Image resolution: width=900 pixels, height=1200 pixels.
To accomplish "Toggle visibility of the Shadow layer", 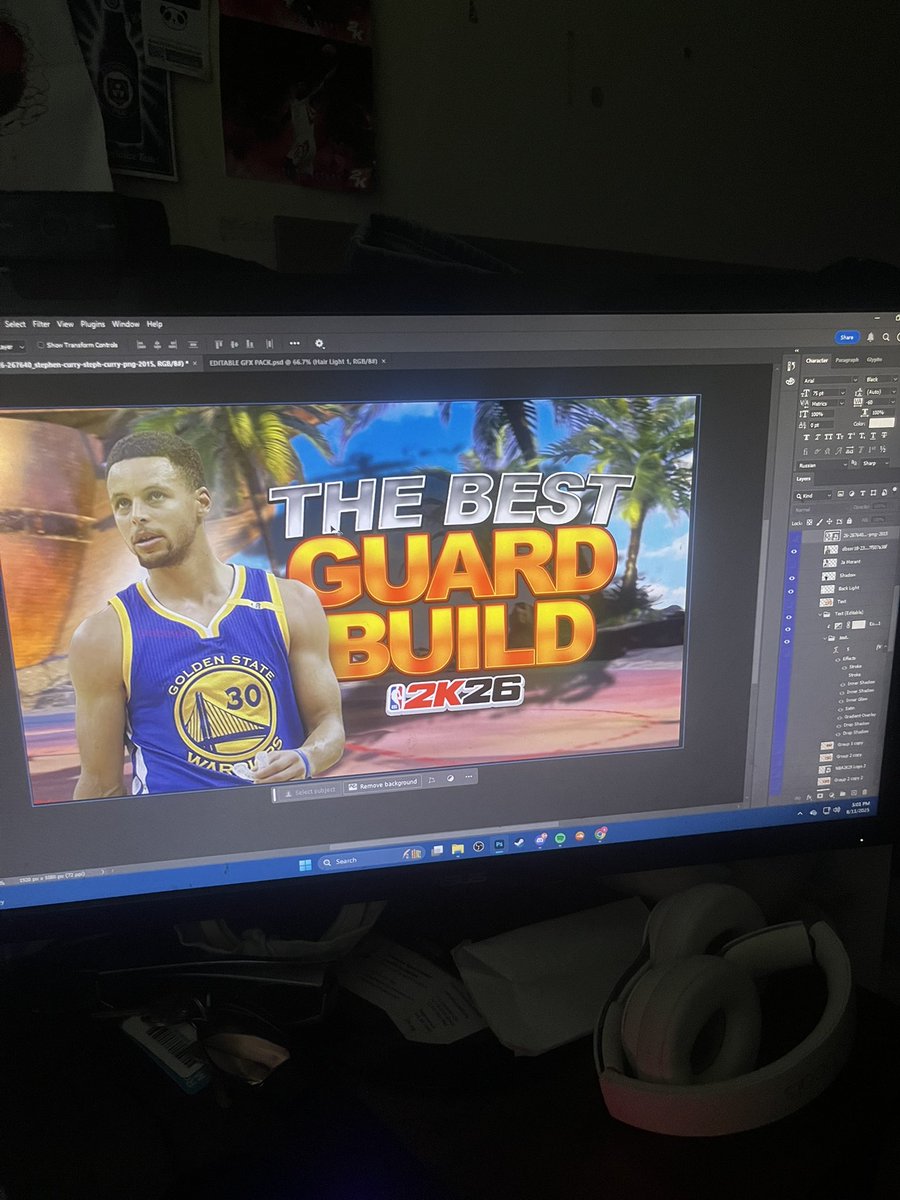I will click(792, 578).
